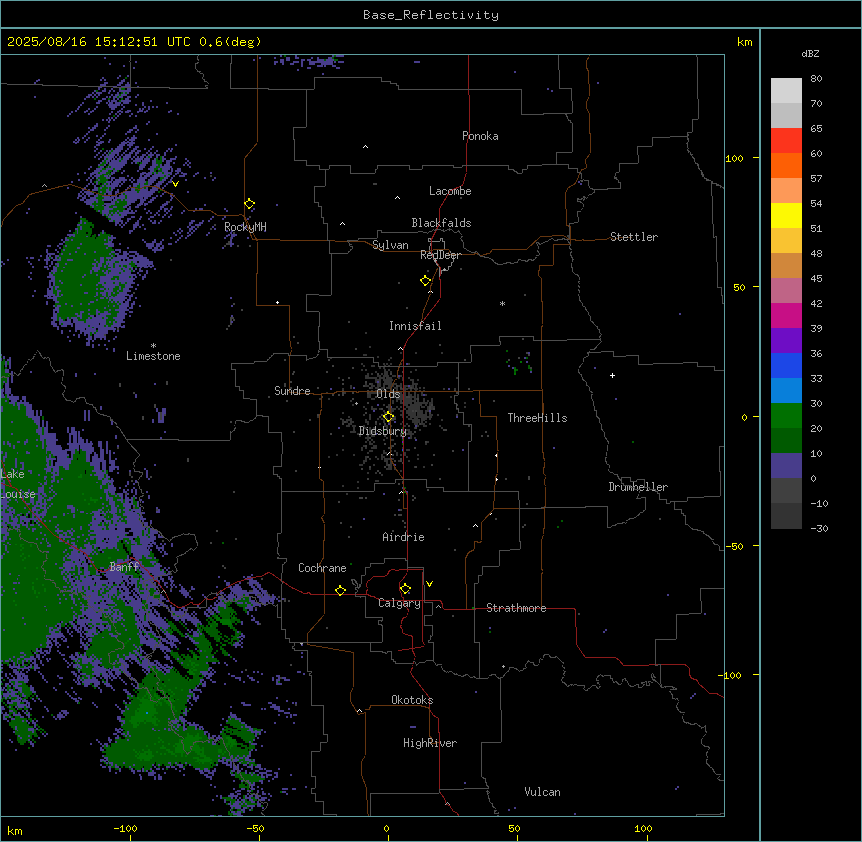This screenshot has height=842, width=862.
Task: Click the -50 tick on bottom axis
Action: pos(255,828)
